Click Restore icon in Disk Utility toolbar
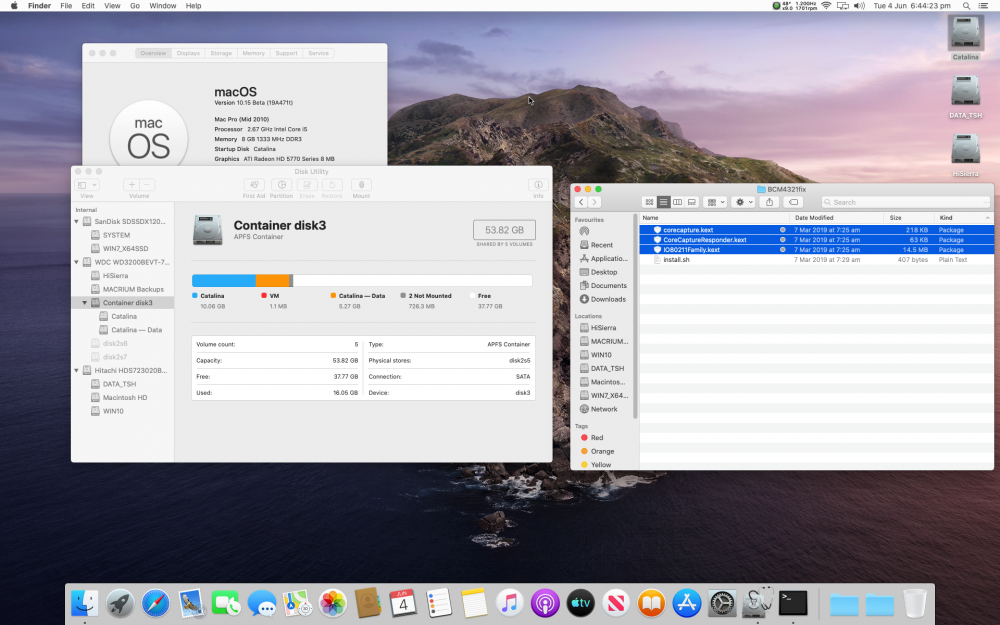The image size is (1000, 625). (332, 185)
